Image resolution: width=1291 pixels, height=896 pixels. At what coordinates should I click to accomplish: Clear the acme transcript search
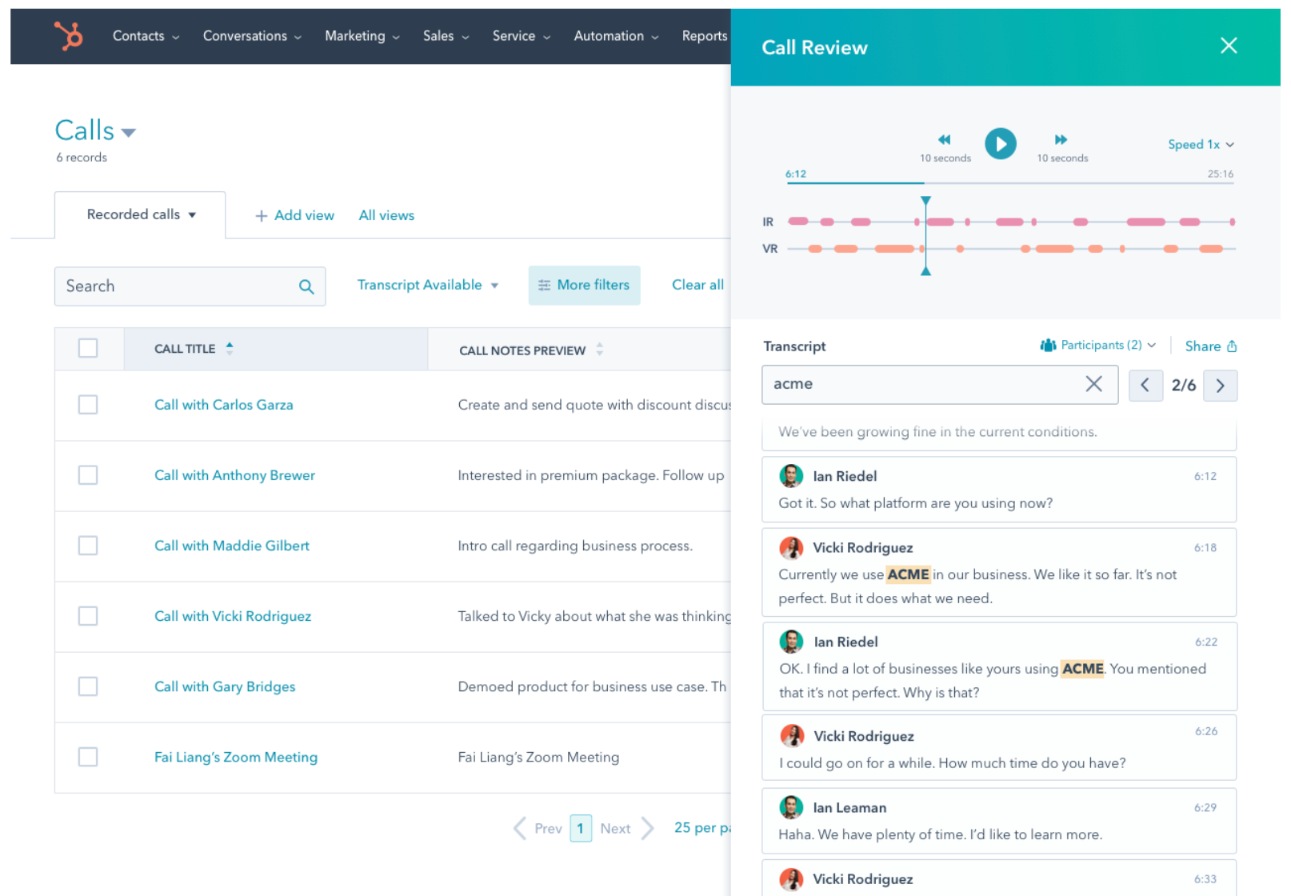tap(1094, 384)
